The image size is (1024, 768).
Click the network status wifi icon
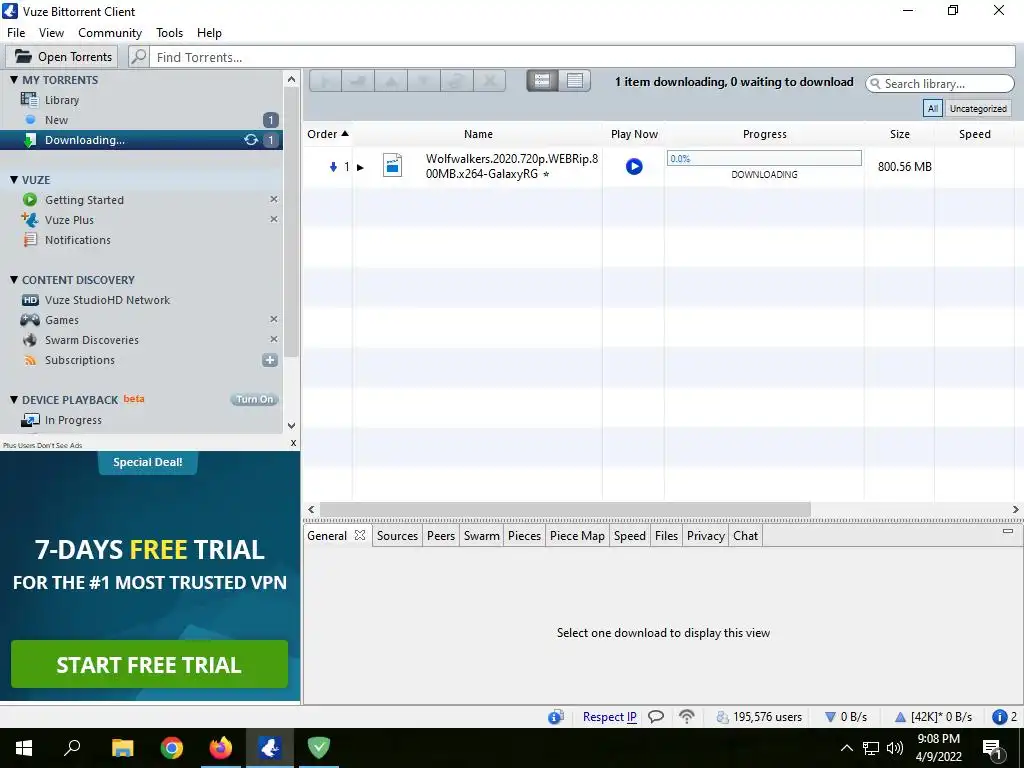click(x=686, y=716)
